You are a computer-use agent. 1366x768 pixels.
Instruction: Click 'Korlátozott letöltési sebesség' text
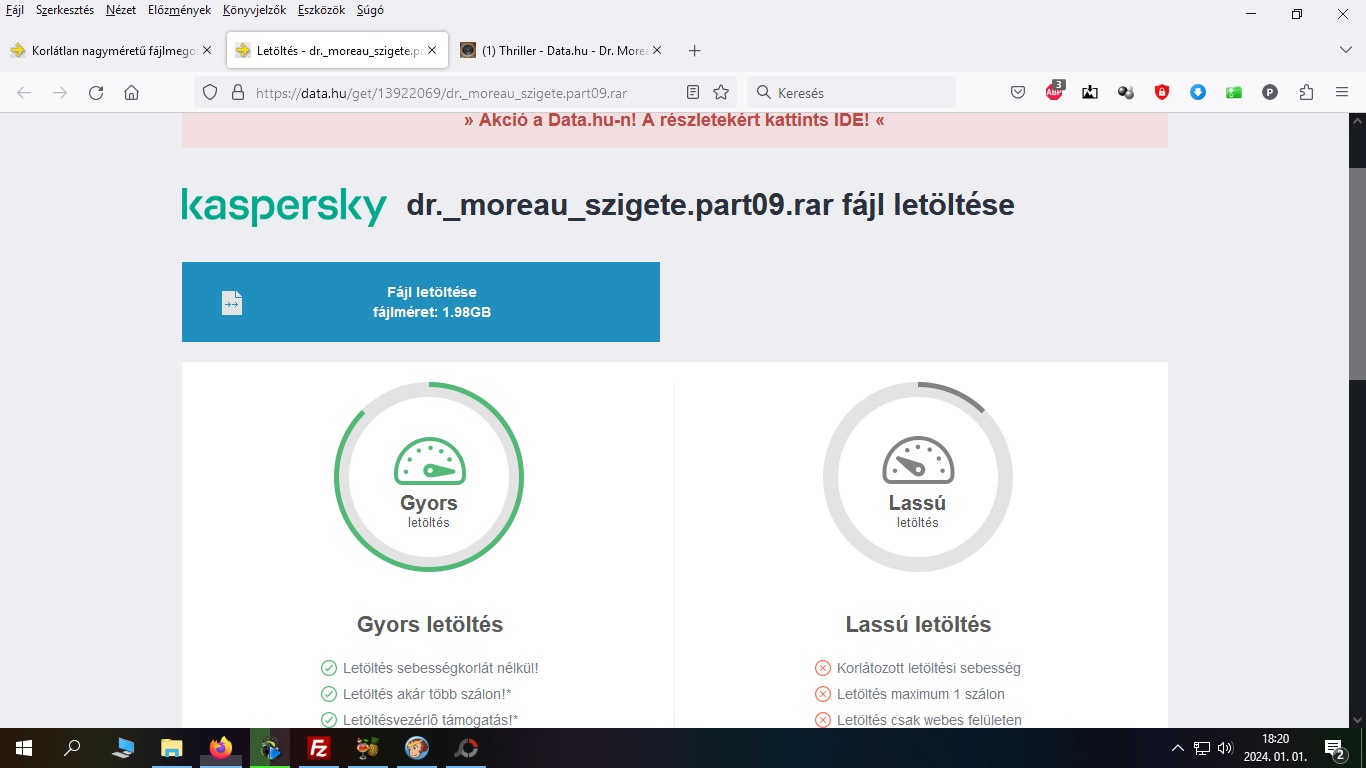[x=929, y=668]
